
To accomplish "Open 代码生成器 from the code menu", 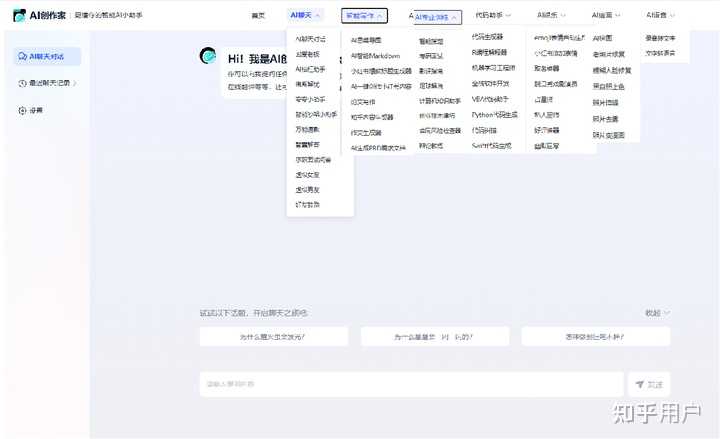I will pos(487,37).
